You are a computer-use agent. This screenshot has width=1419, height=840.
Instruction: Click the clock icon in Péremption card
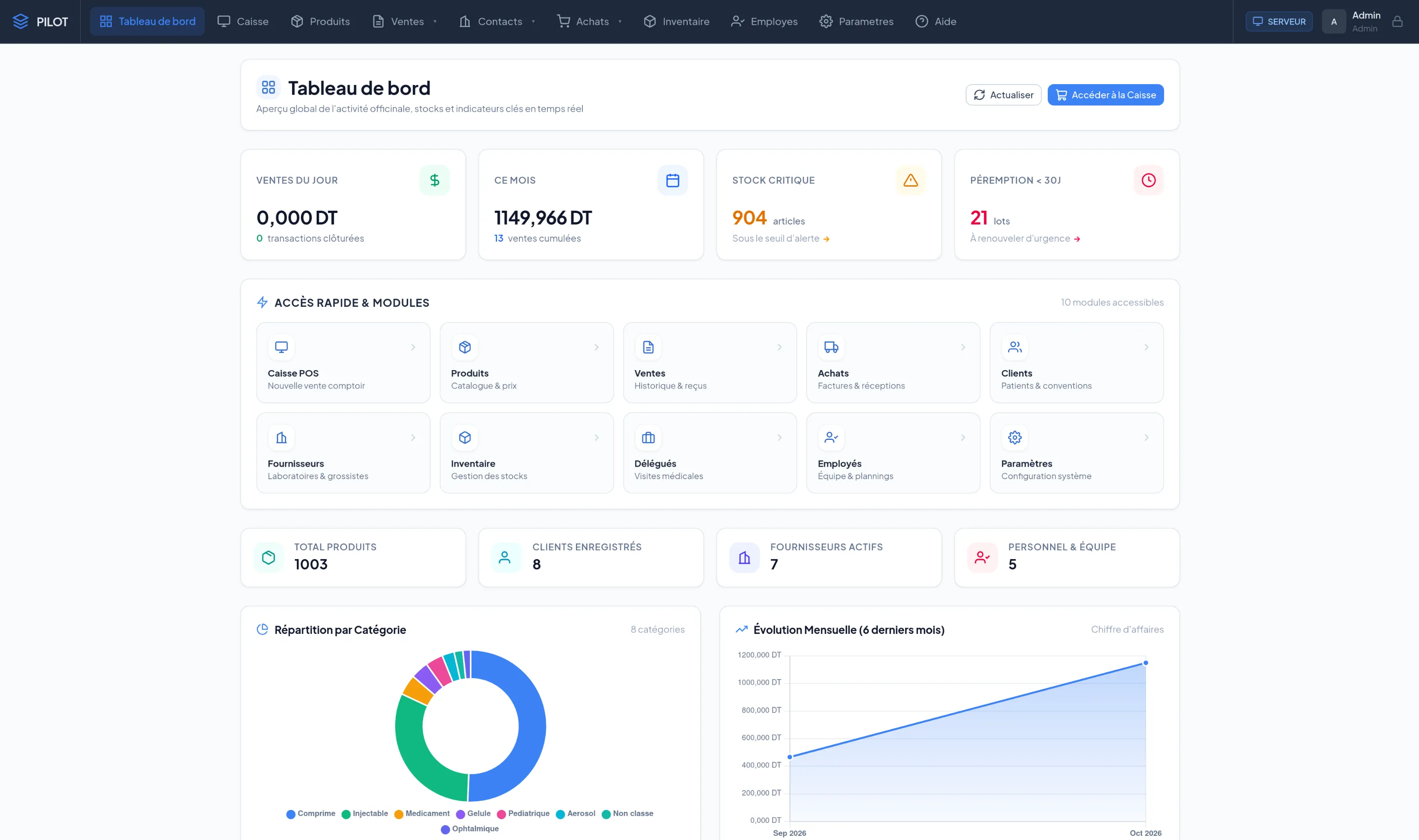[x=1148, y=180]
